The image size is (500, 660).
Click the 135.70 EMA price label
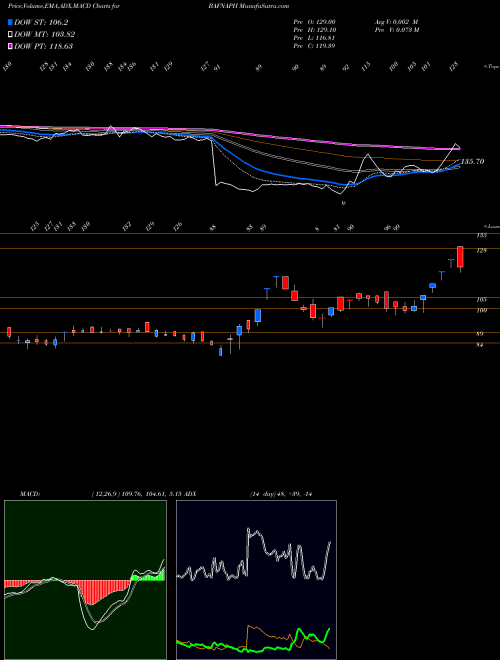[x=472, y=161]
